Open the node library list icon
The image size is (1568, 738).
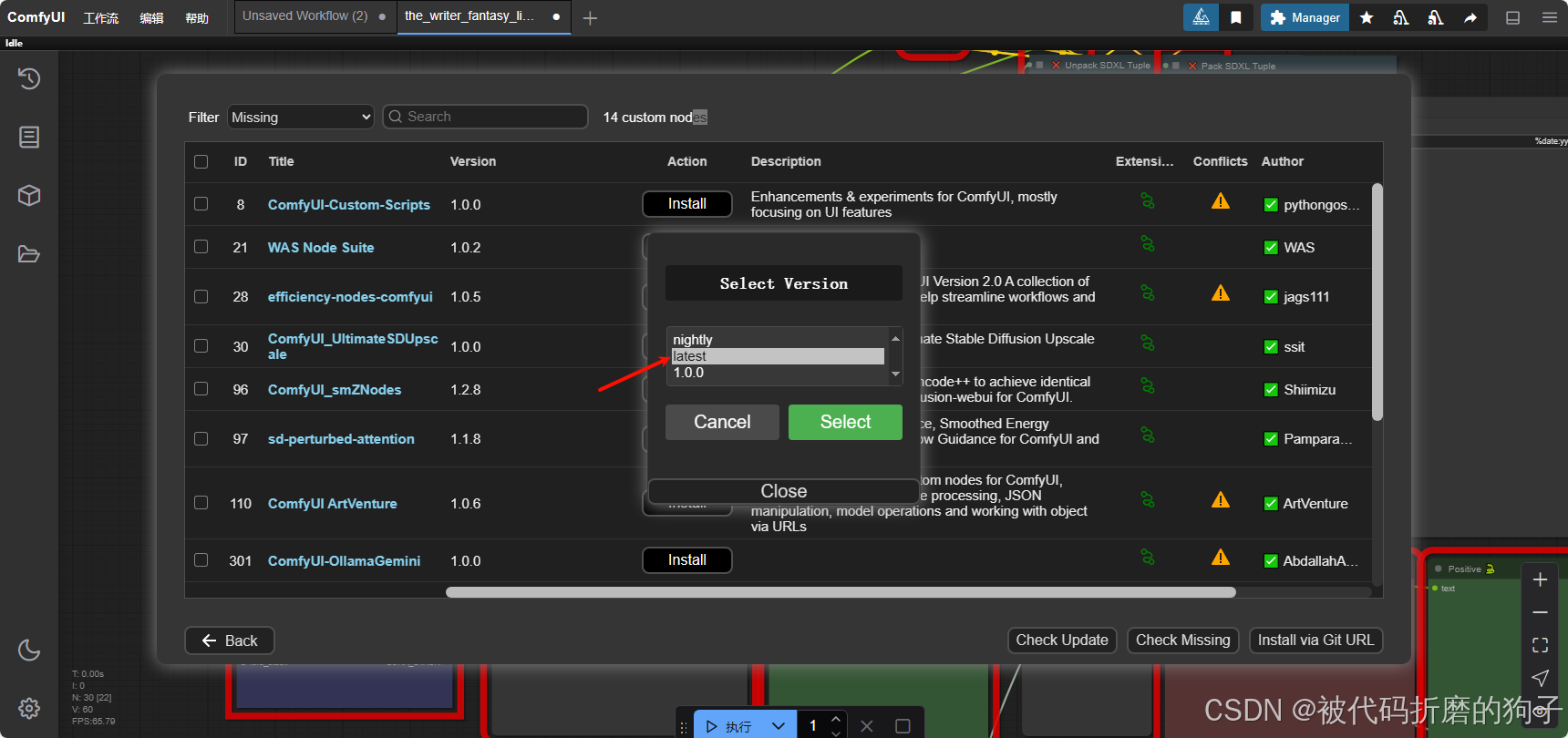pos(29,137)
